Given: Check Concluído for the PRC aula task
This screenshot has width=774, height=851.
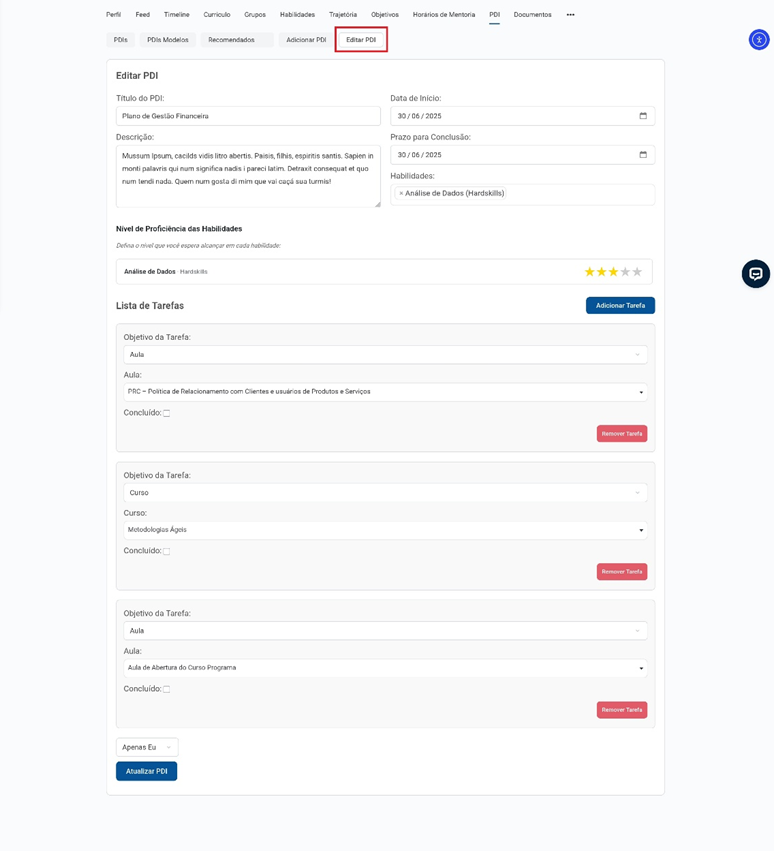Looking at the screenshot, I should click(x=167, y=413).
